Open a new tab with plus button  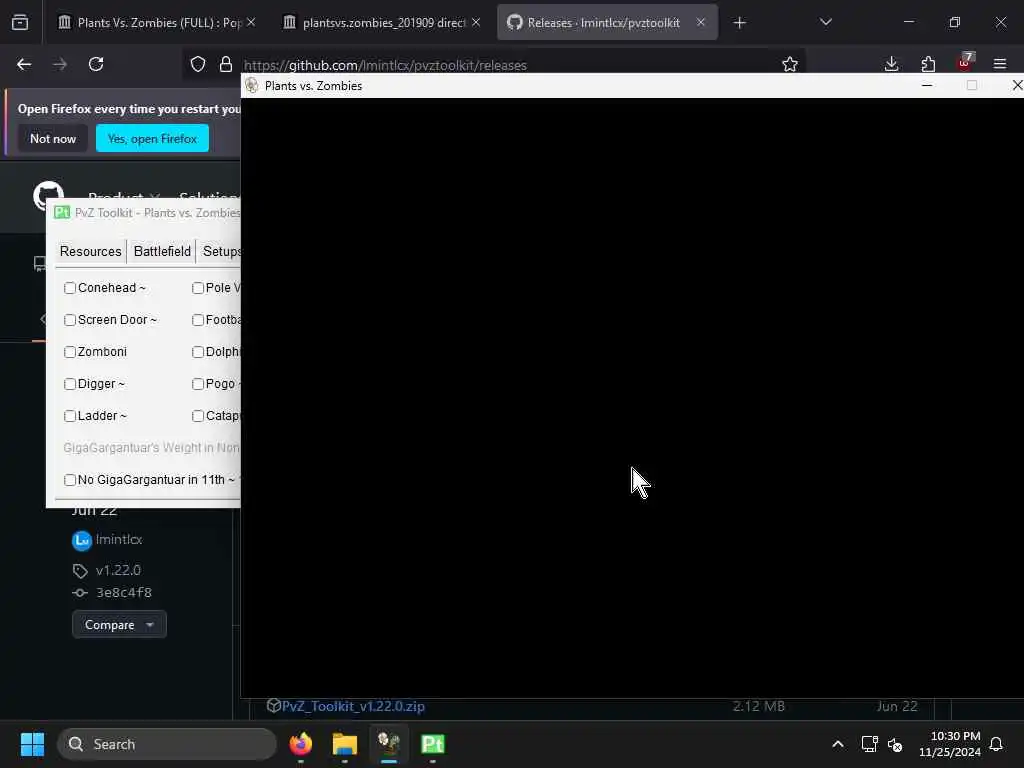click(739, 23)
